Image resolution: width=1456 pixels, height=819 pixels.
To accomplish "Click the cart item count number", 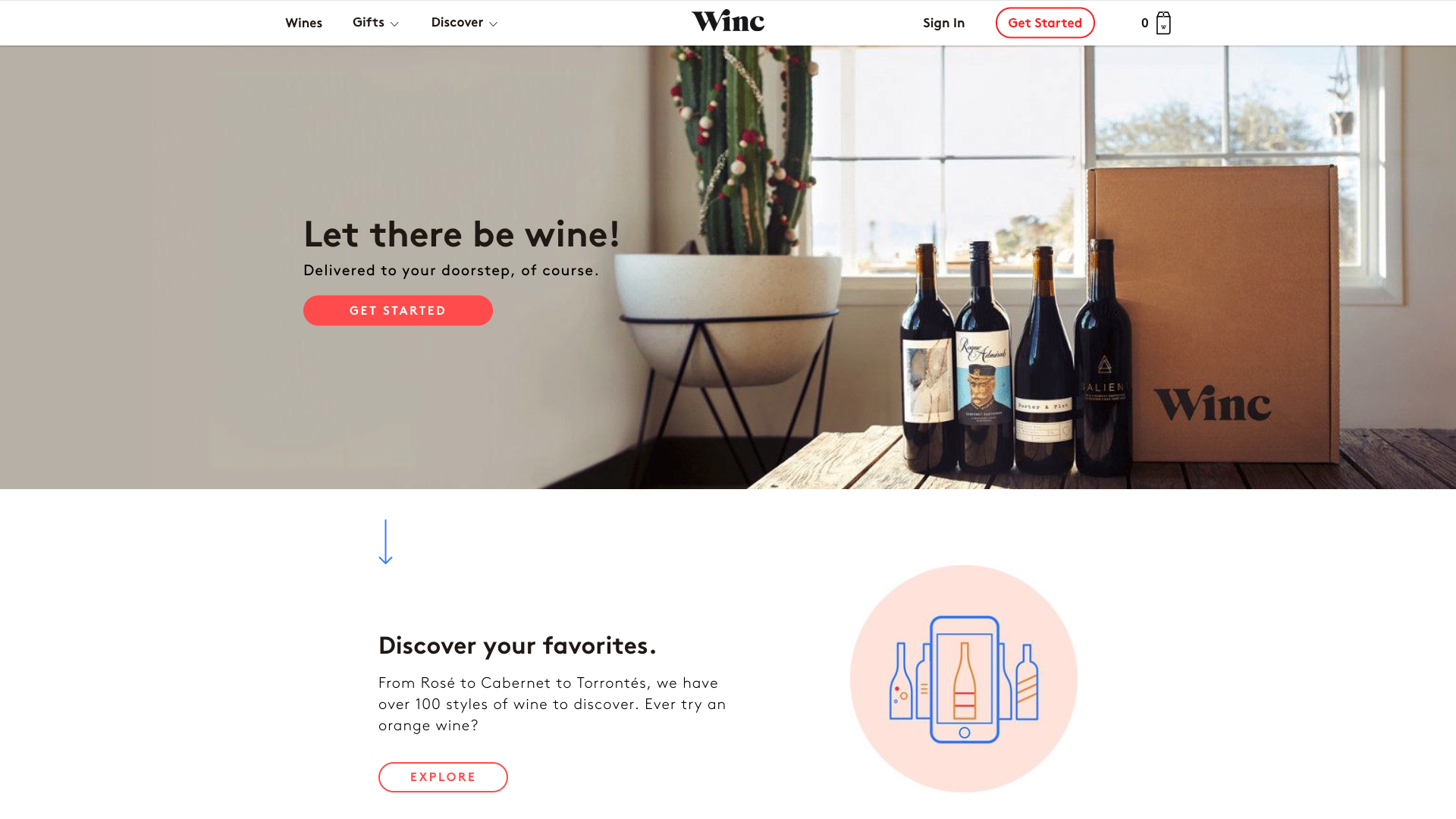I will click(1144, 23).
